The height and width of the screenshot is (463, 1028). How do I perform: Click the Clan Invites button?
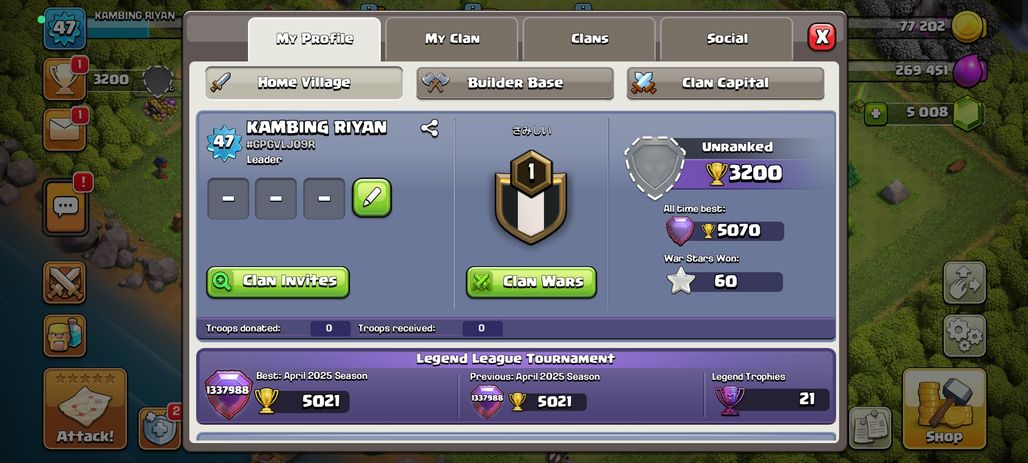pos(278,282)
